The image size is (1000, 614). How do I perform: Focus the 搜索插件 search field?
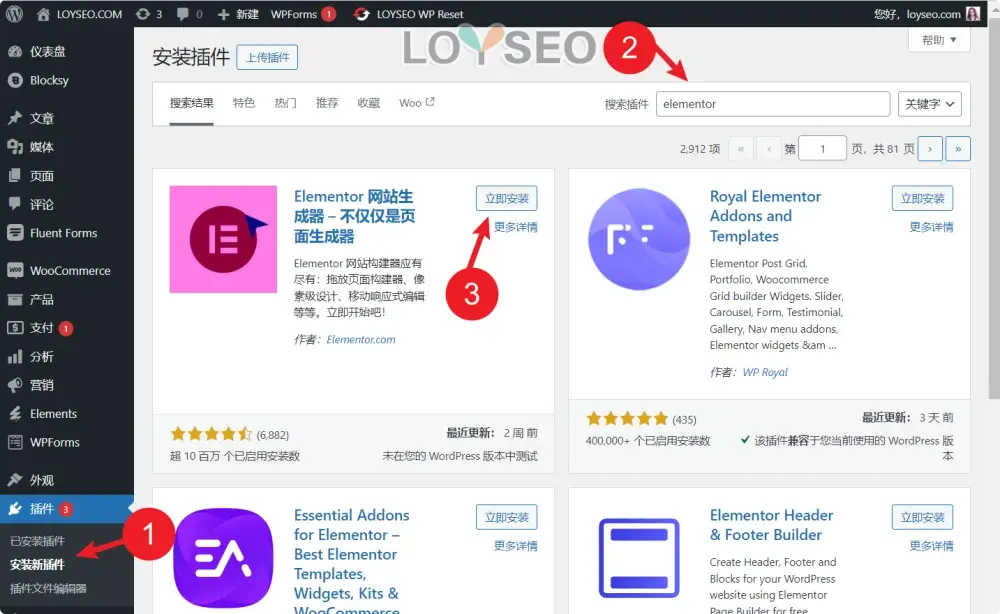[773, 104]
